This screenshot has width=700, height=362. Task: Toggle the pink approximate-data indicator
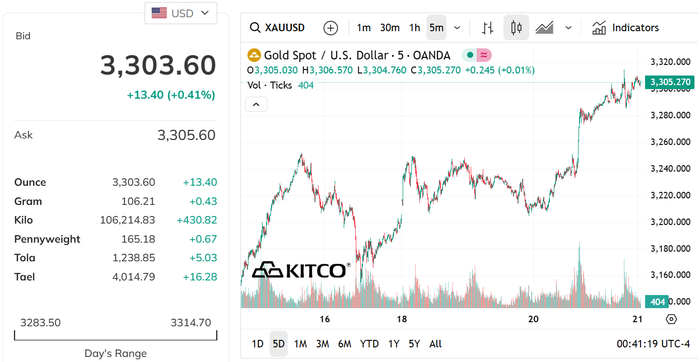[x=484, y=55]
